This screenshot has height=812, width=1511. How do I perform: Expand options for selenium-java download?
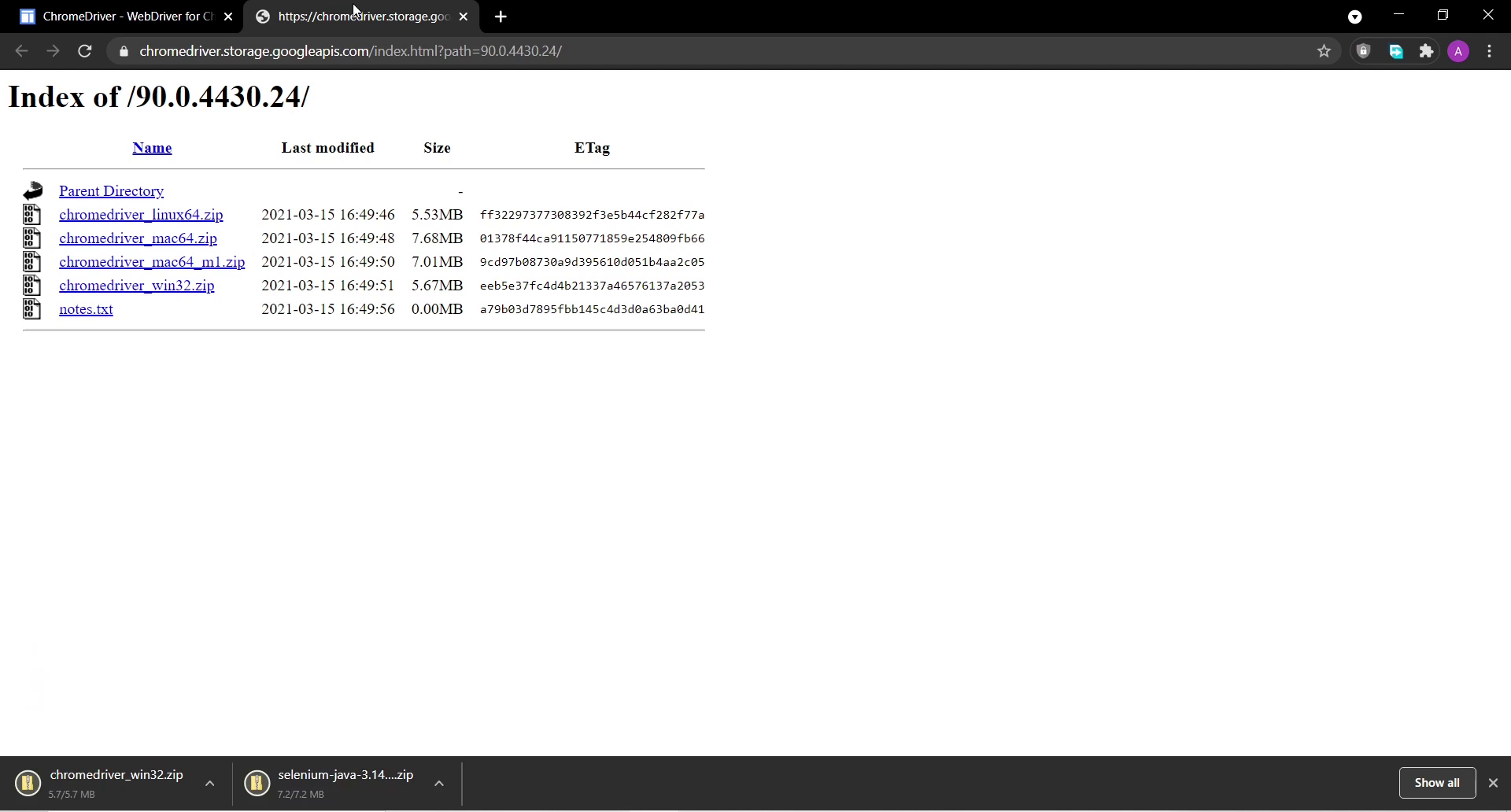point(439,784)
